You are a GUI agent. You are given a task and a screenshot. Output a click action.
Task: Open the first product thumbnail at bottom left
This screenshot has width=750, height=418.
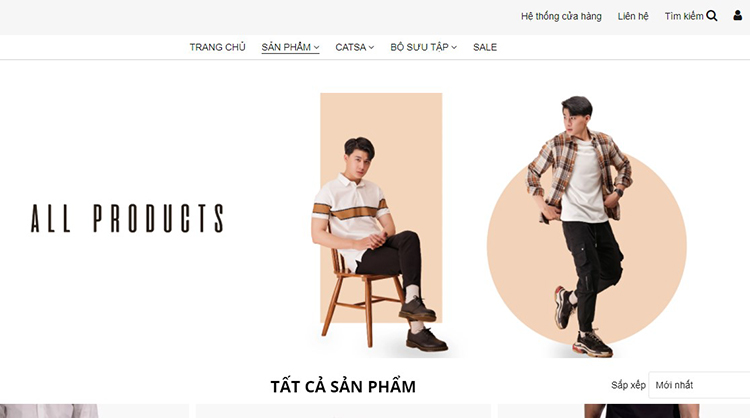(94, 411)
